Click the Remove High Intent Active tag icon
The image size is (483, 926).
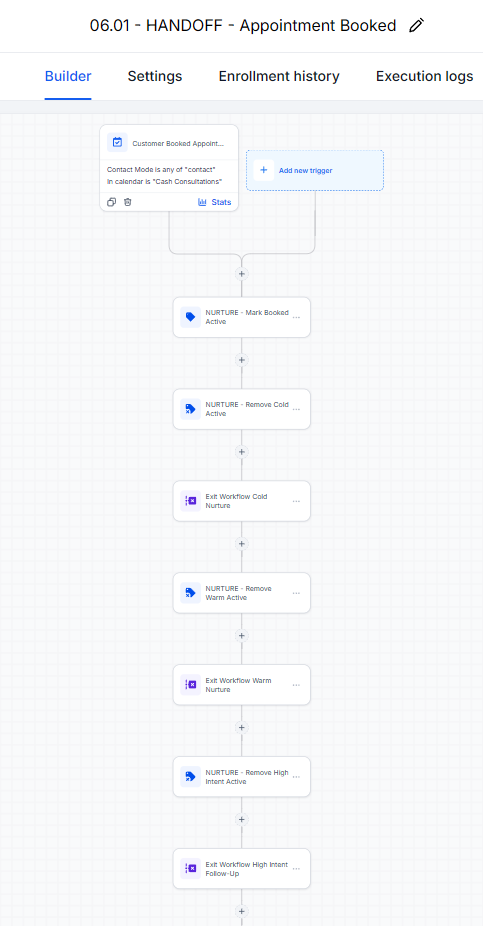point(190,777)
